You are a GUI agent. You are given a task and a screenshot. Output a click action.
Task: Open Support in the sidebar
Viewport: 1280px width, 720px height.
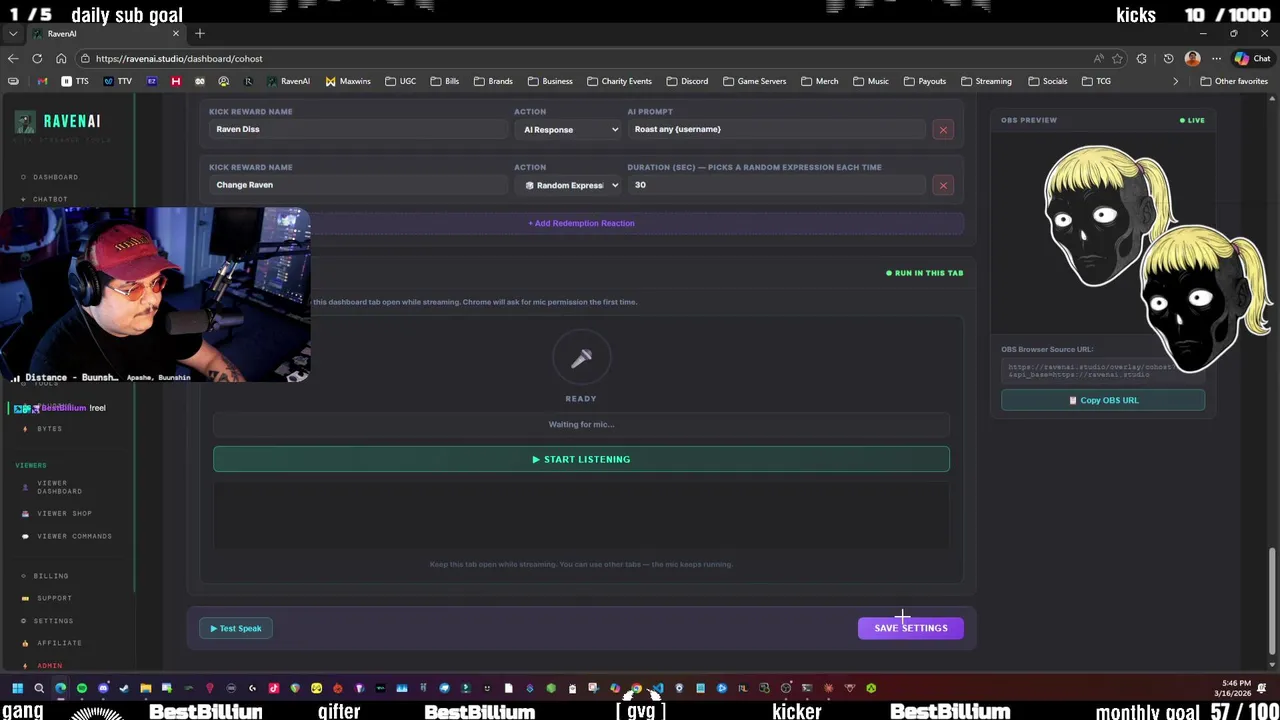pos(54,598)
